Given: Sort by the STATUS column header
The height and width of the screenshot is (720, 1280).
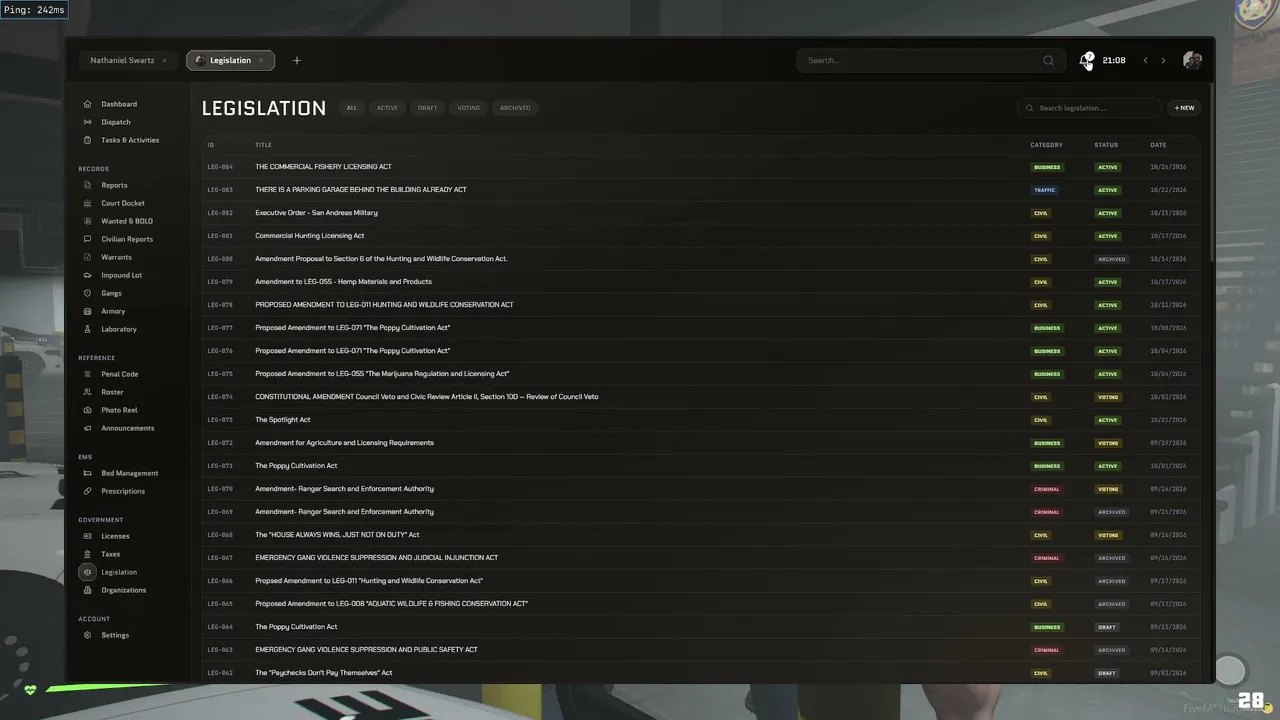Looking at the screenshot, I should (1106, 145).
